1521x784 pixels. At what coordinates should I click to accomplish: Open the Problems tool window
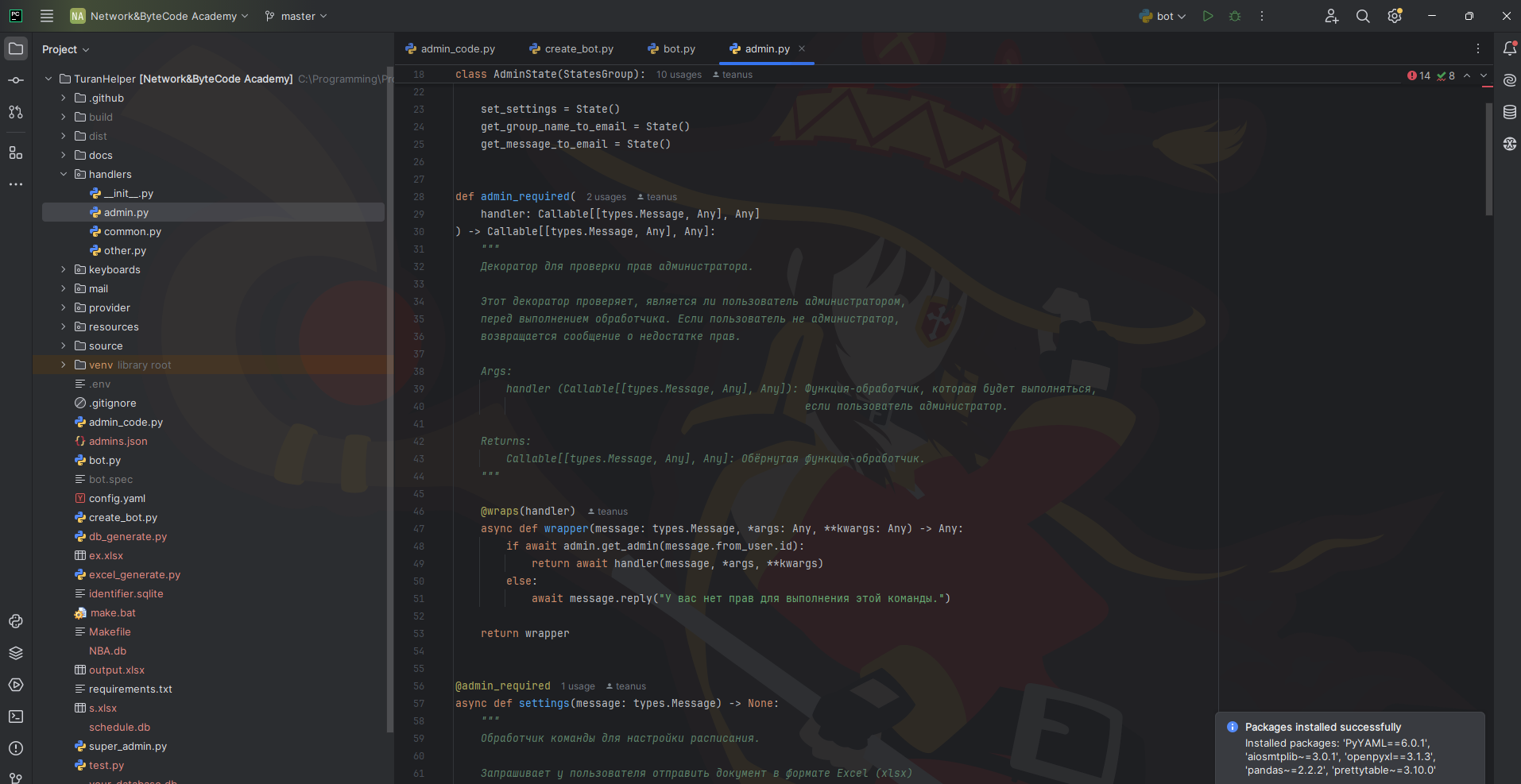(x=16, y=748)
